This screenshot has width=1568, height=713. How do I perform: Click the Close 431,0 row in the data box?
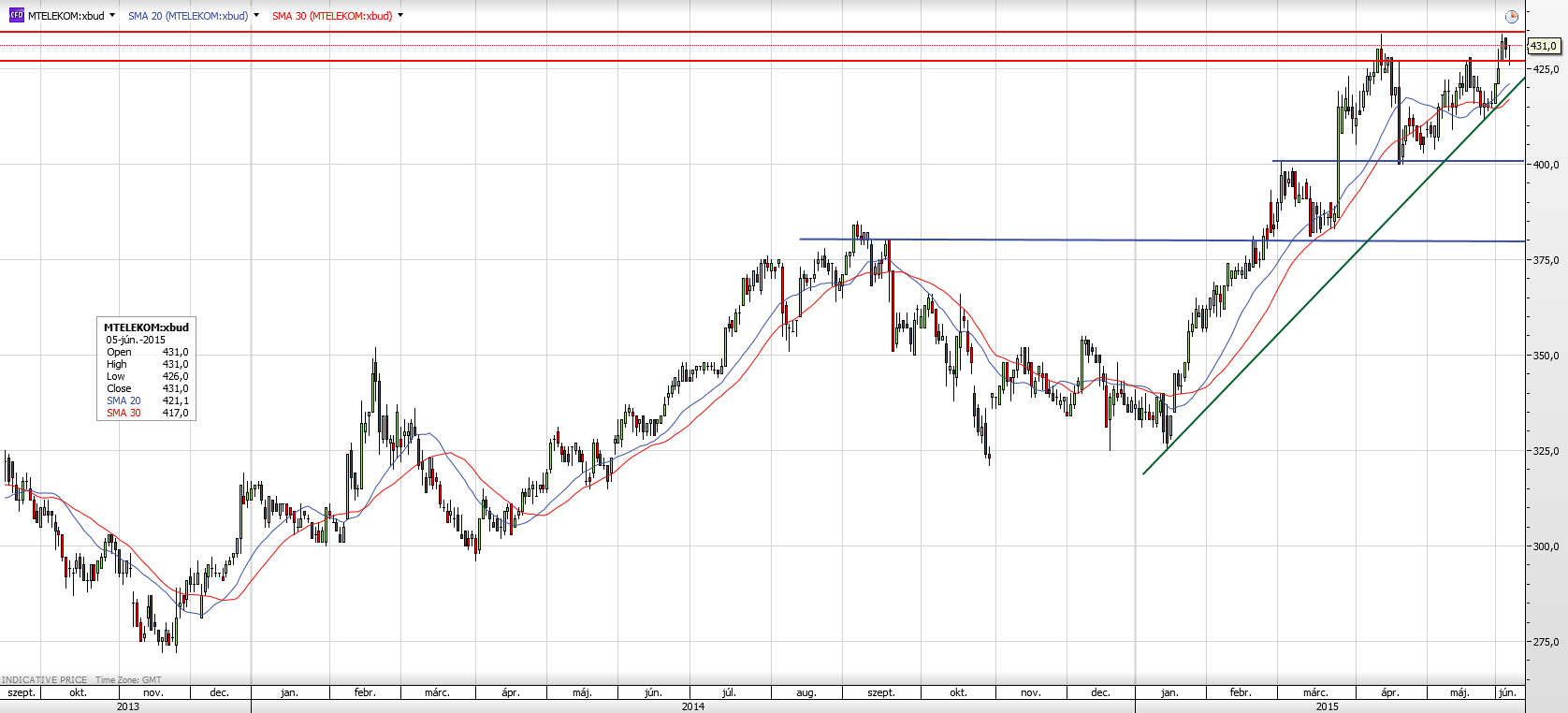point(147,388)
